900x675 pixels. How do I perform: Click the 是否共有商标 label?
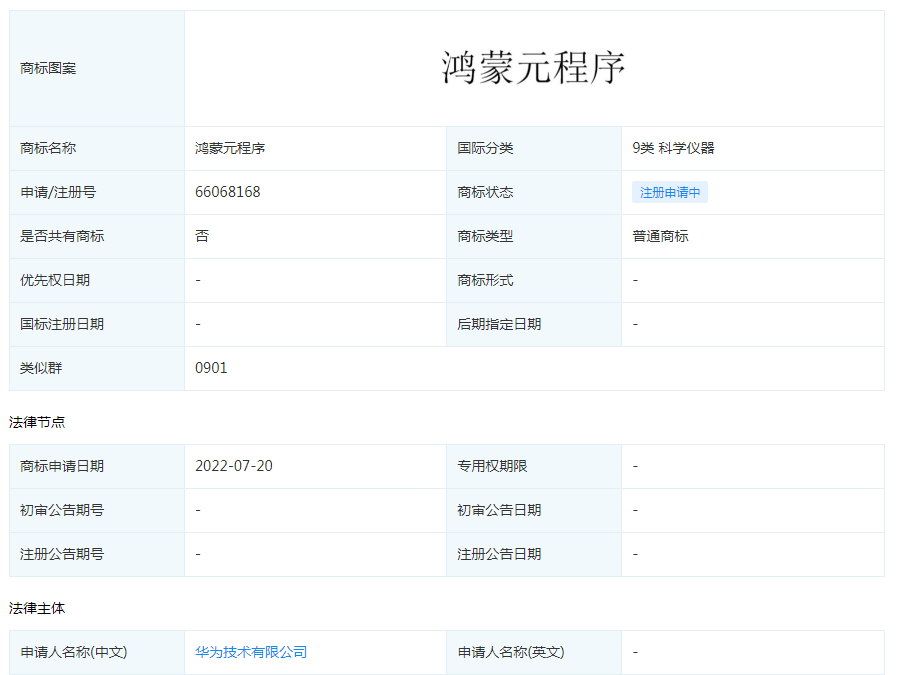62,236
